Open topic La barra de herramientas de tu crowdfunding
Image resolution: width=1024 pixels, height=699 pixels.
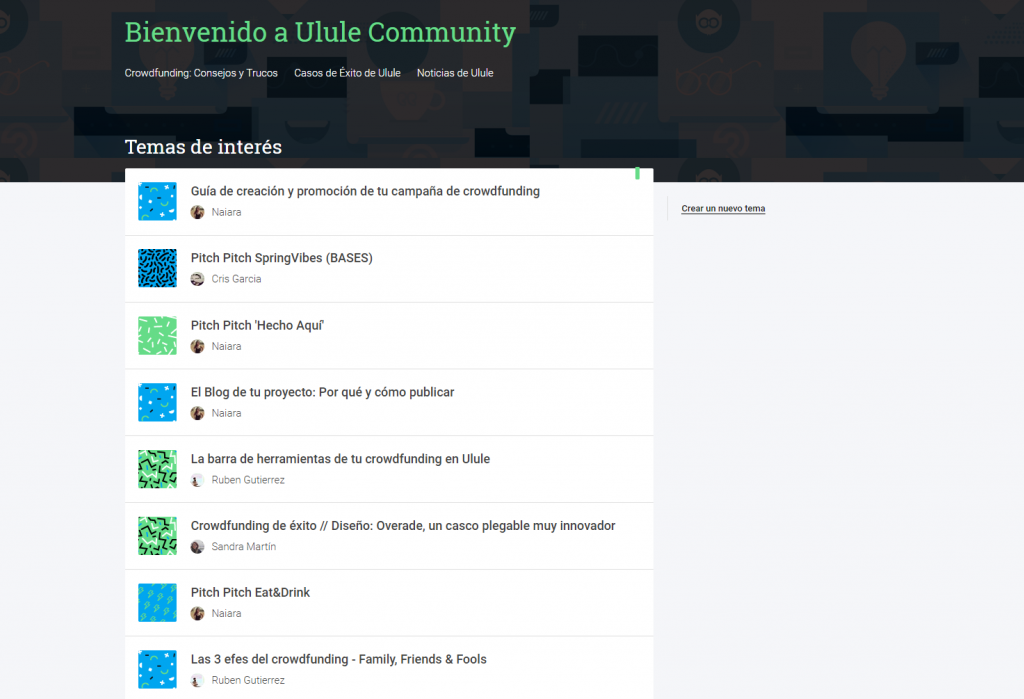click(x=340, y=459)
